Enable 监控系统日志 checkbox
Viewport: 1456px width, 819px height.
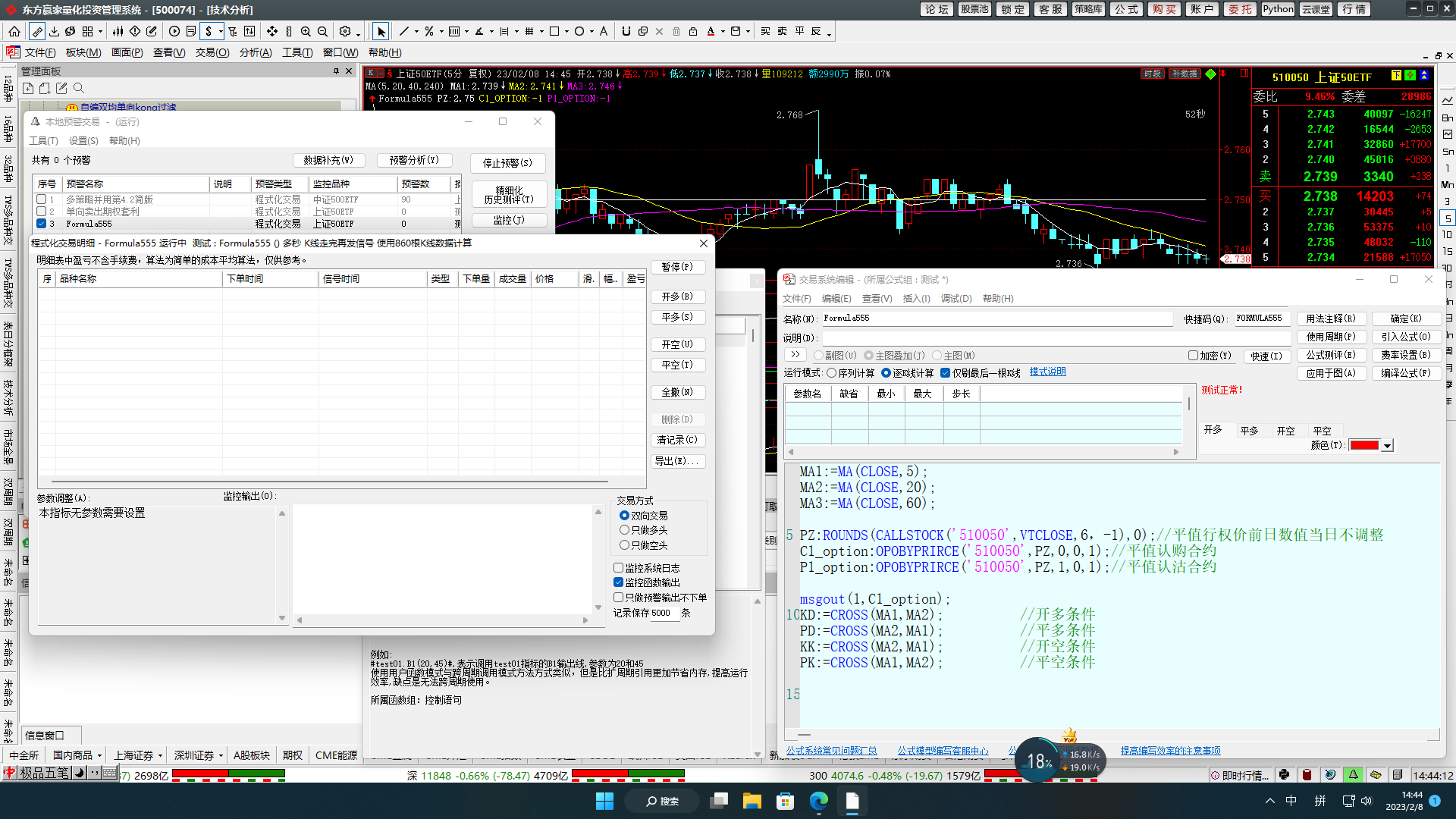618,568
